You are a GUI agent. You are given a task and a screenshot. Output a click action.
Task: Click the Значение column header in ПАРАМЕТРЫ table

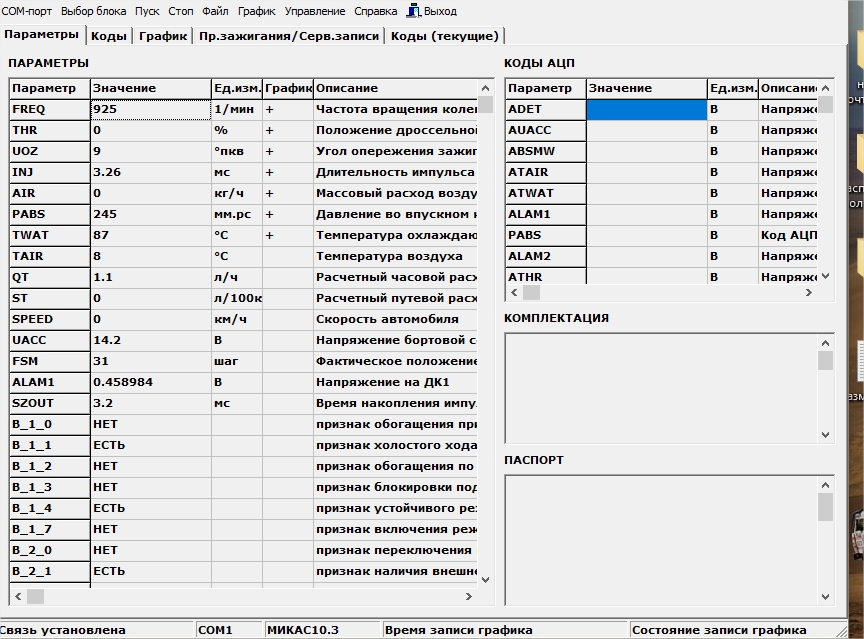pos(150,88)
